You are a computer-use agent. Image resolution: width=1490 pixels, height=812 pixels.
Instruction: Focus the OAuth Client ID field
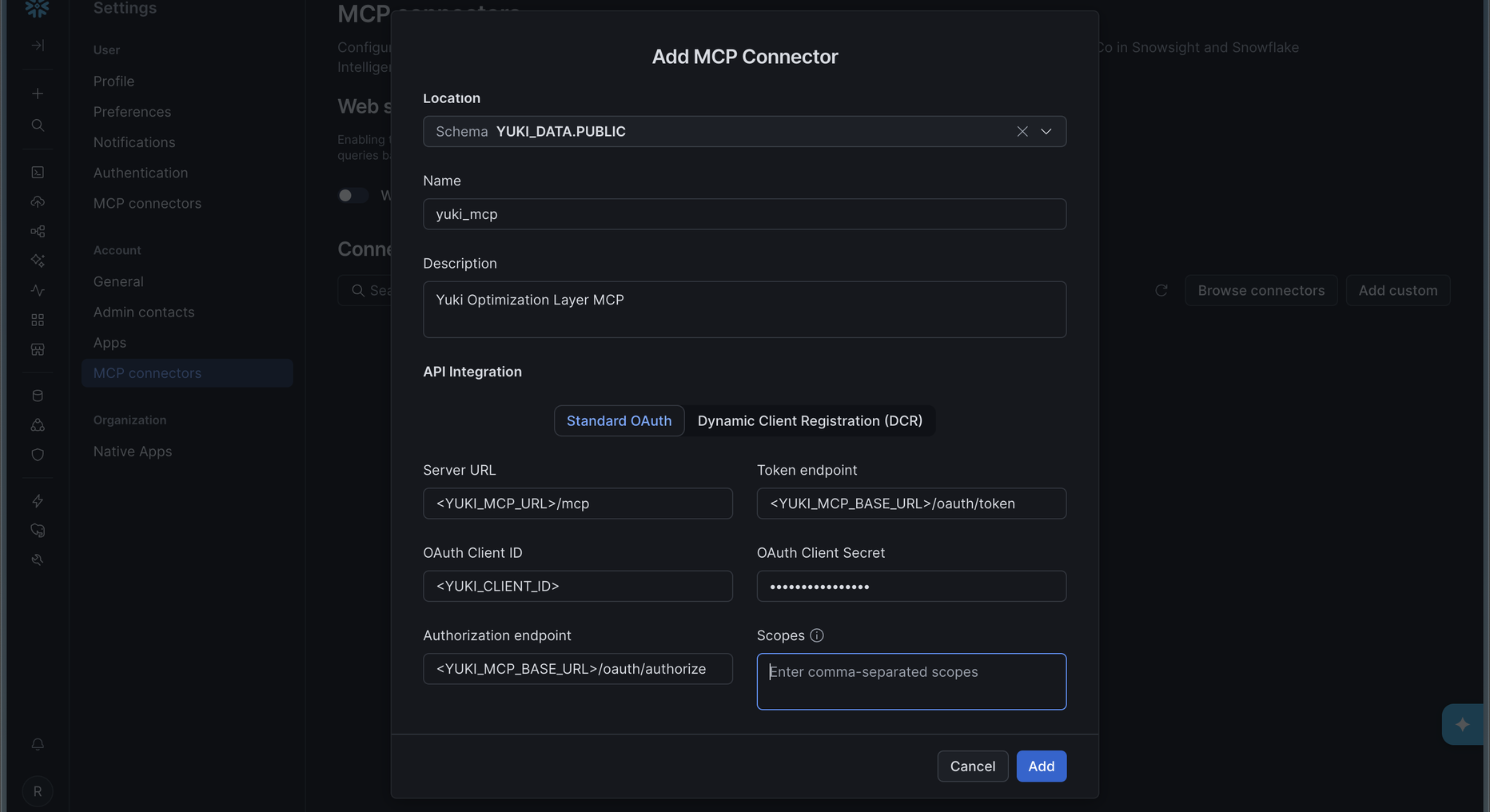pos(577,586)
